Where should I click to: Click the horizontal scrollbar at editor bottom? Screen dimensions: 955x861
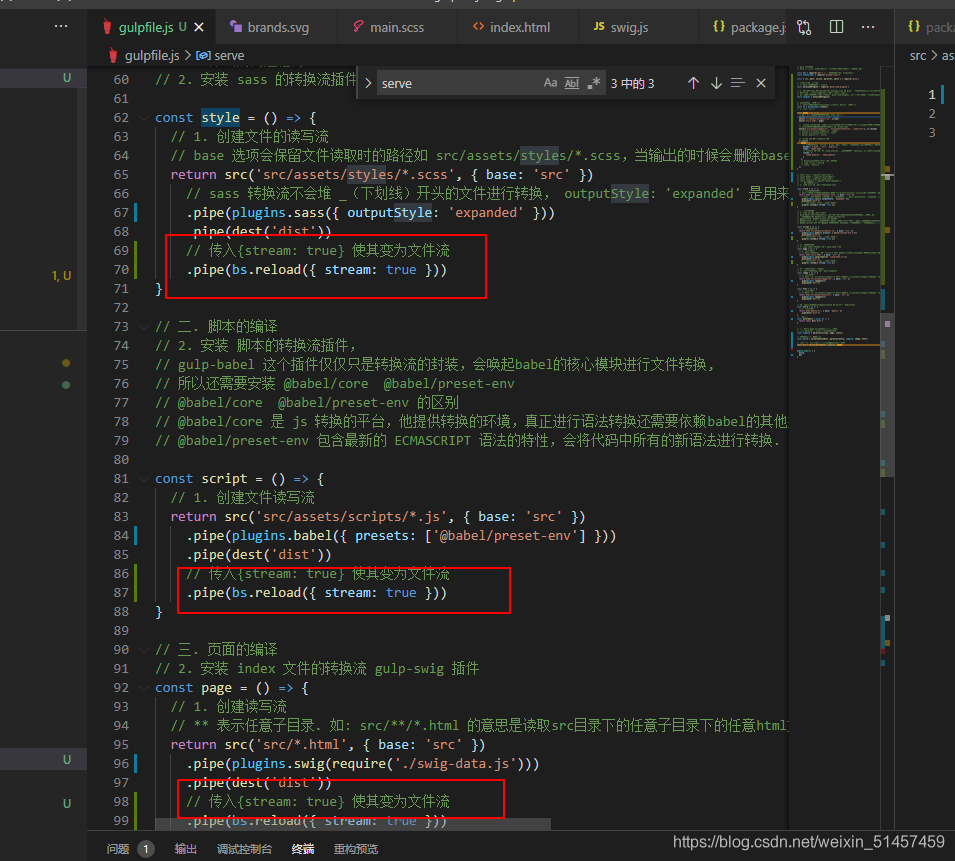click(x=353, y=823)
